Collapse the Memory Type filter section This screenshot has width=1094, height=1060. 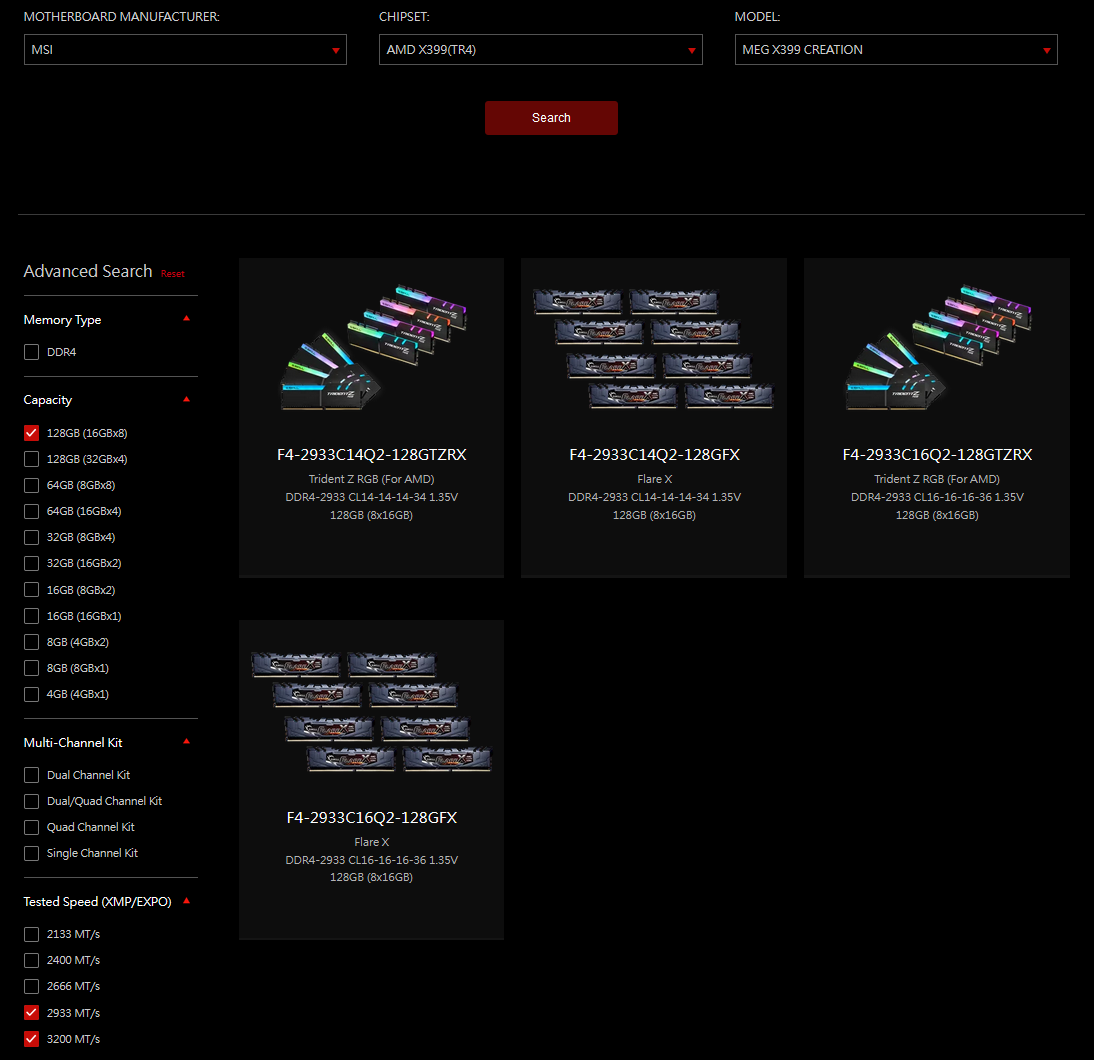click(x=186, y=319)
